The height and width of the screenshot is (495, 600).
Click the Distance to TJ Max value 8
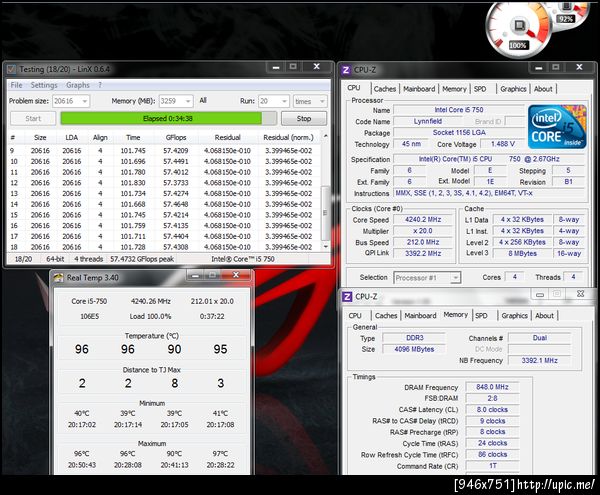point(174,383)
